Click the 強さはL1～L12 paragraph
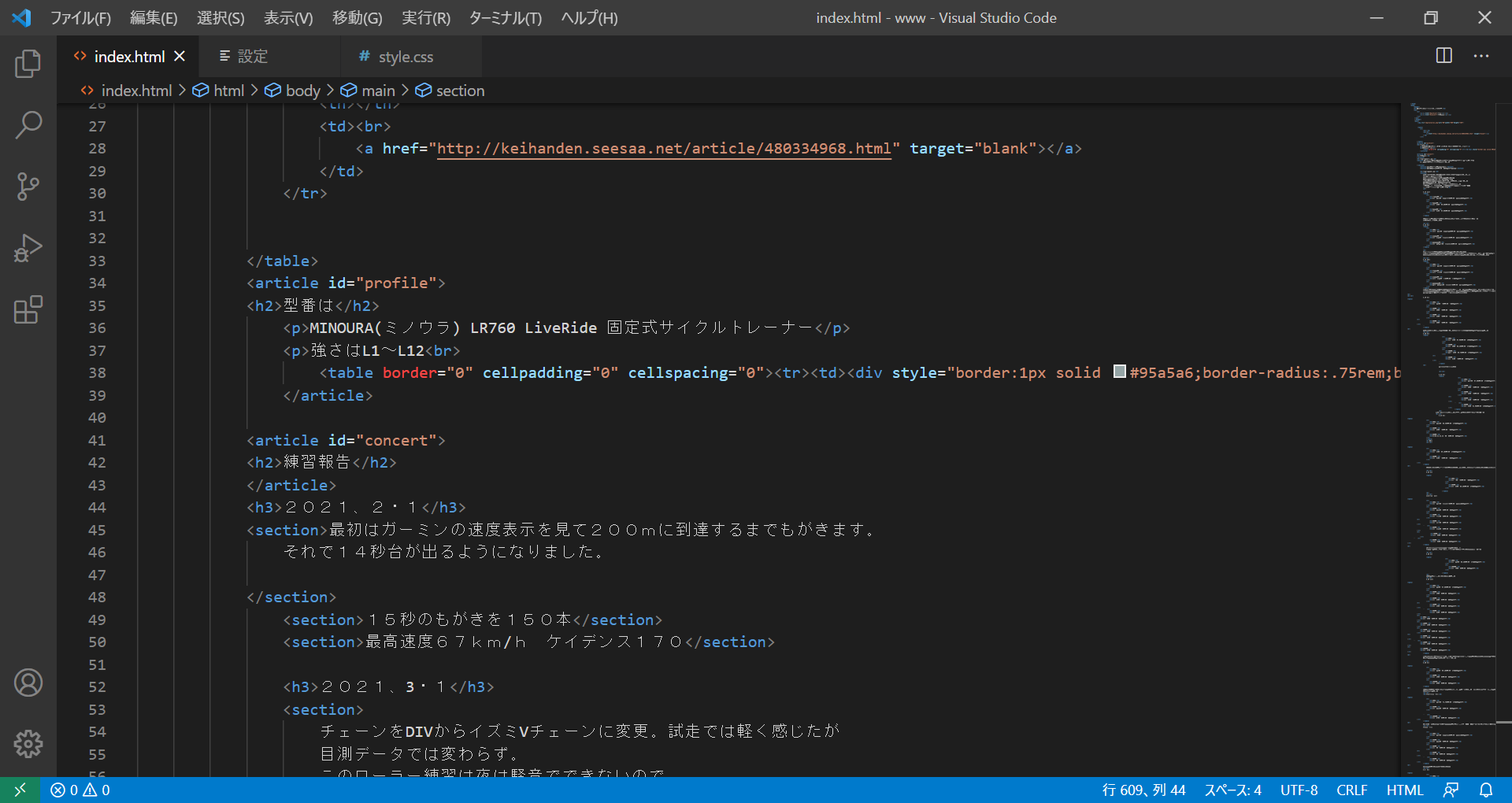This screenshot has height=803, width=1512. (372, 350)
